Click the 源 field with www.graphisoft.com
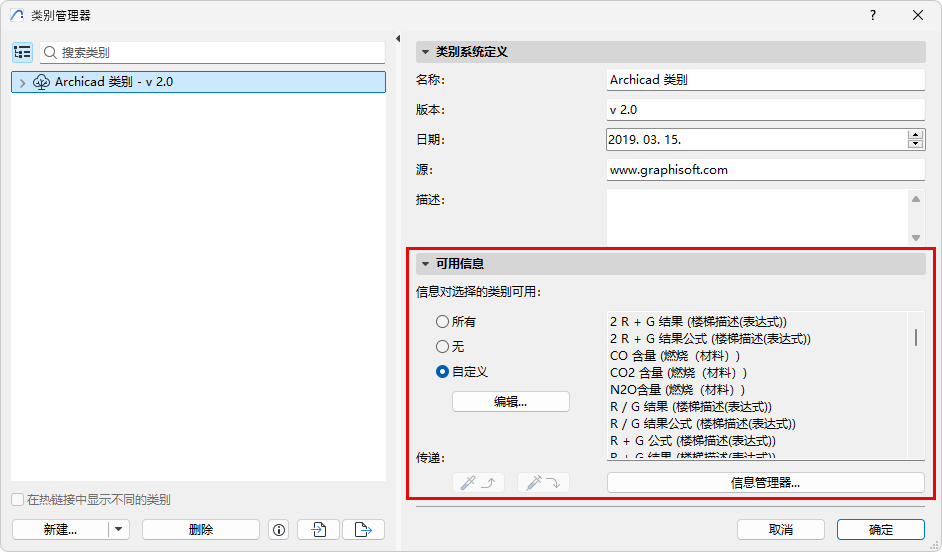The image size is (942, 552). pos(765,169)
